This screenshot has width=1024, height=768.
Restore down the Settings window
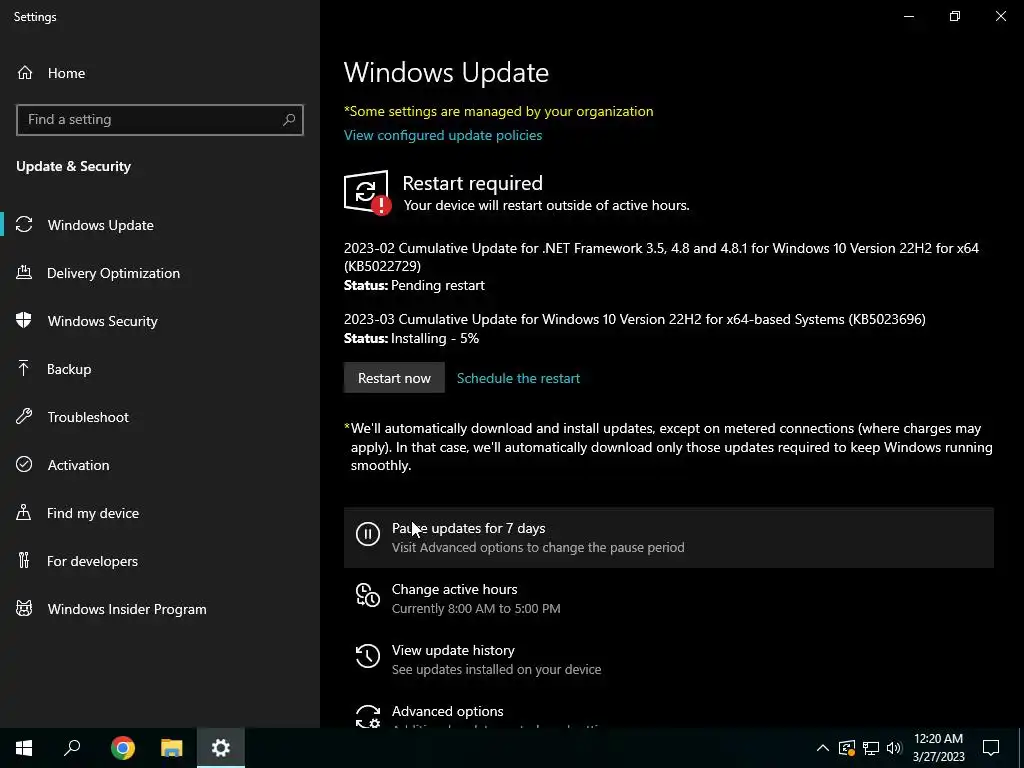point(955,16)
